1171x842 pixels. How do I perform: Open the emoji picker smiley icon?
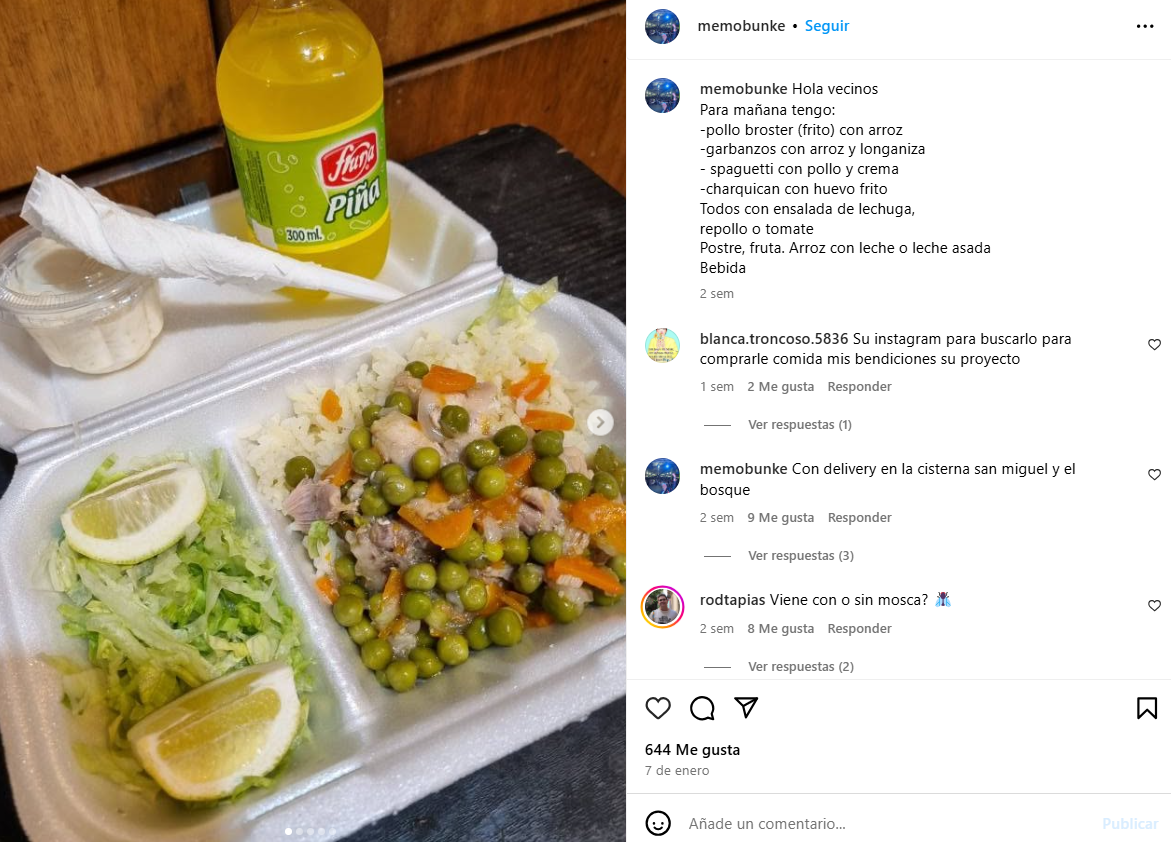click(x=658, y=823)
